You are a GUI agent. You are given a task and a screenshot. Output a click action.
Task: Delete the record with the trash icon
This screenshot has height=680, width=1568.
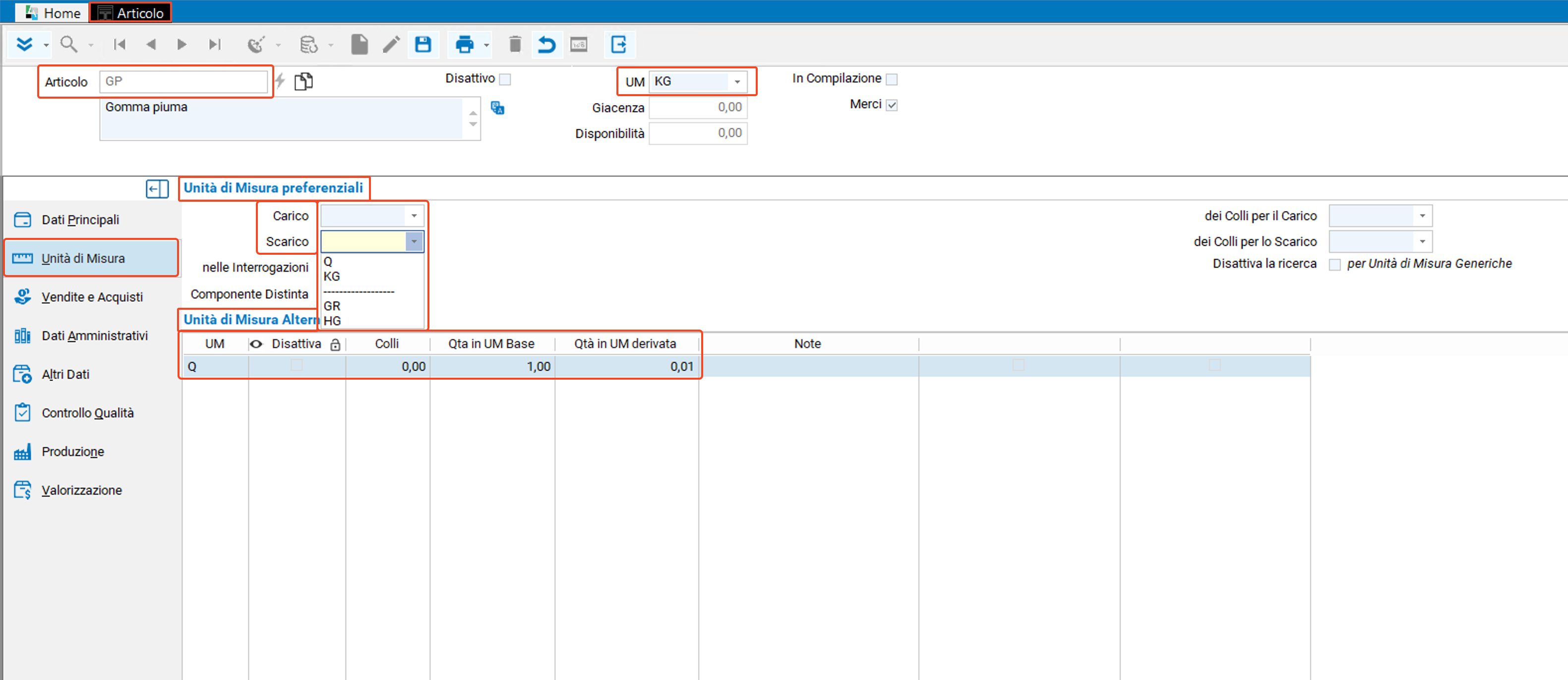tap(515, 45)
